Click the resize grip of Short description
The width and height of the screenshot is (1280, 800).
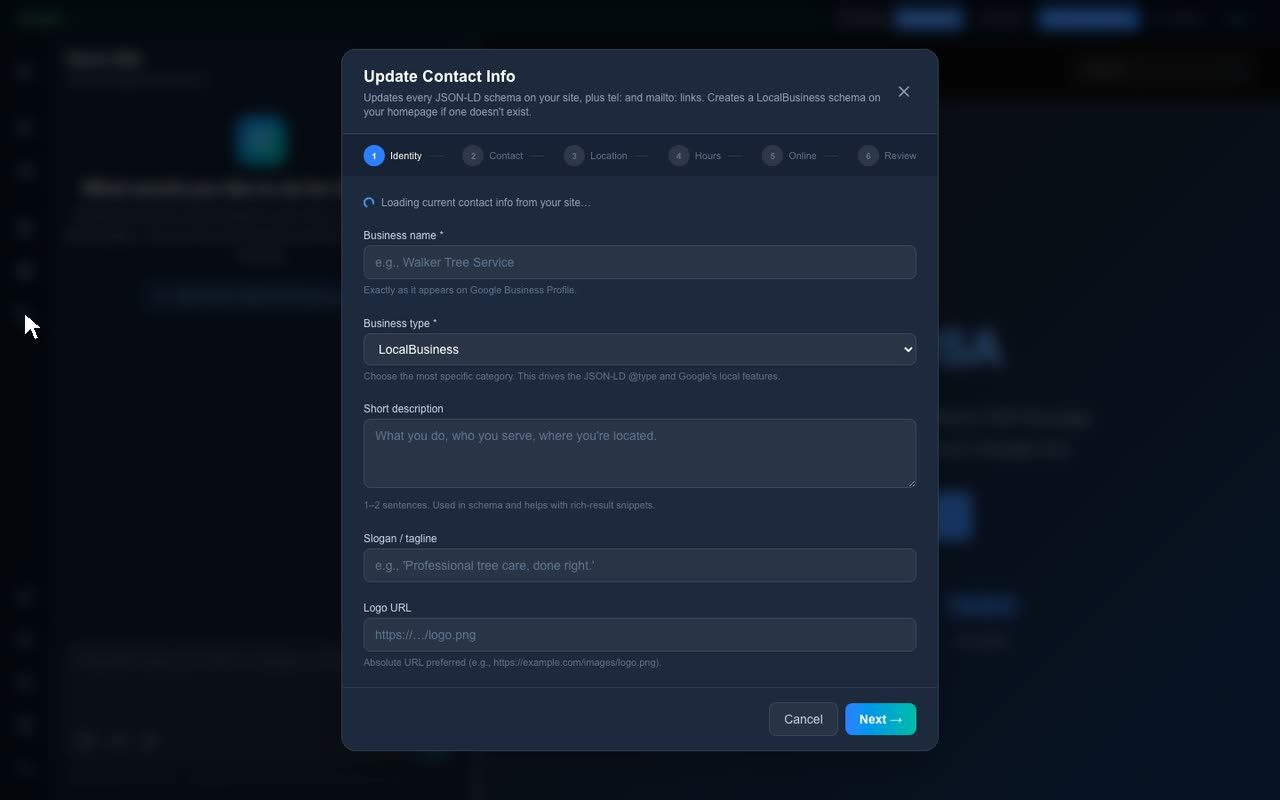click(x=910, y=482)
